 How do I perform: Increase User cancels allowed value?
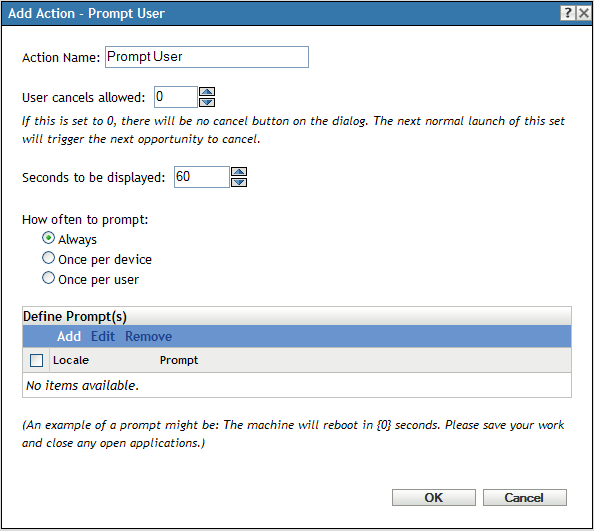pos(207,92)
